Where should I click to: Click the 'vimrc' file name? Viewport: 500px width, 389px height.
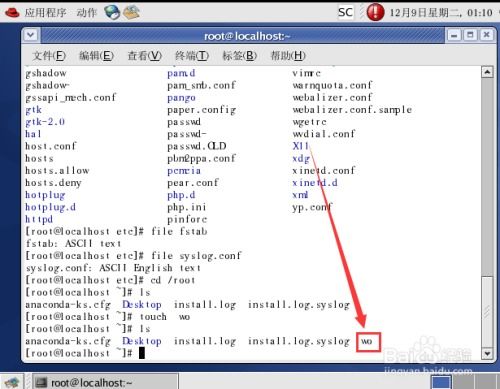coord(307,73)
